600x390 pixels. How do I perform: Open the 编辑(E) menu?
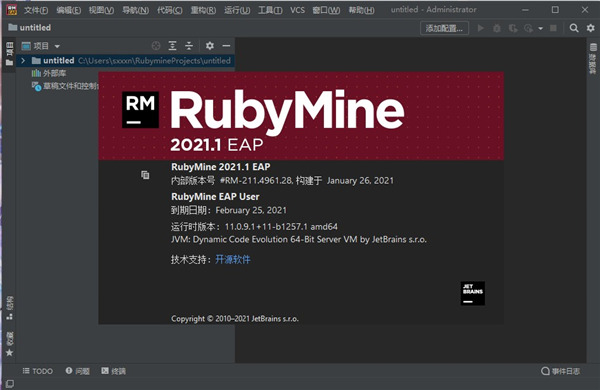[x=68, y=10]
